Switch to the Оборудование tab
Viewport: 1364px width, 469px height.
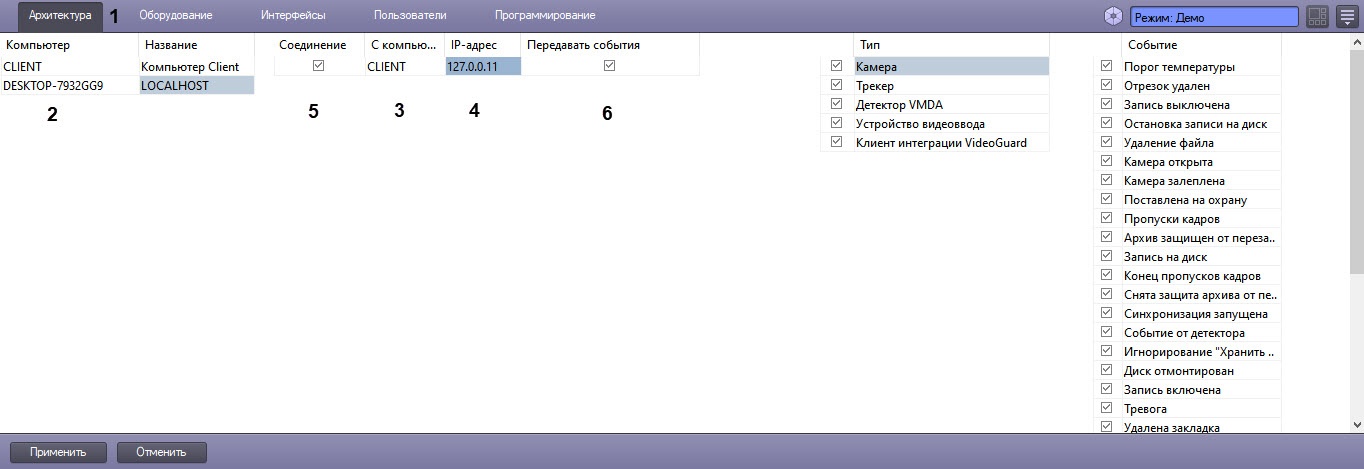click(x=175, y=15)
